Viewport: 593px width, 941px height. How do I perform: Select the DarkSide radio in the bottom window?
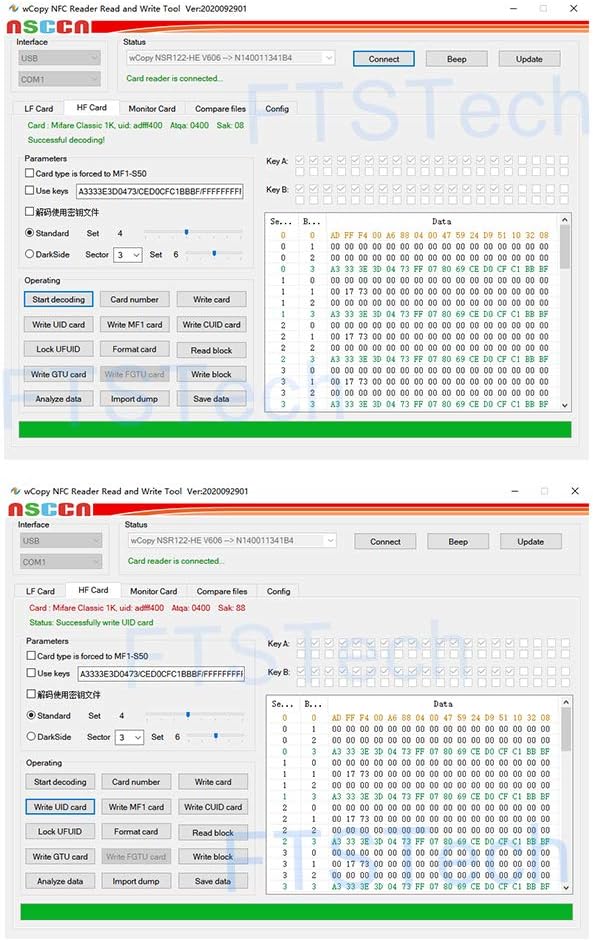[31, 736]
